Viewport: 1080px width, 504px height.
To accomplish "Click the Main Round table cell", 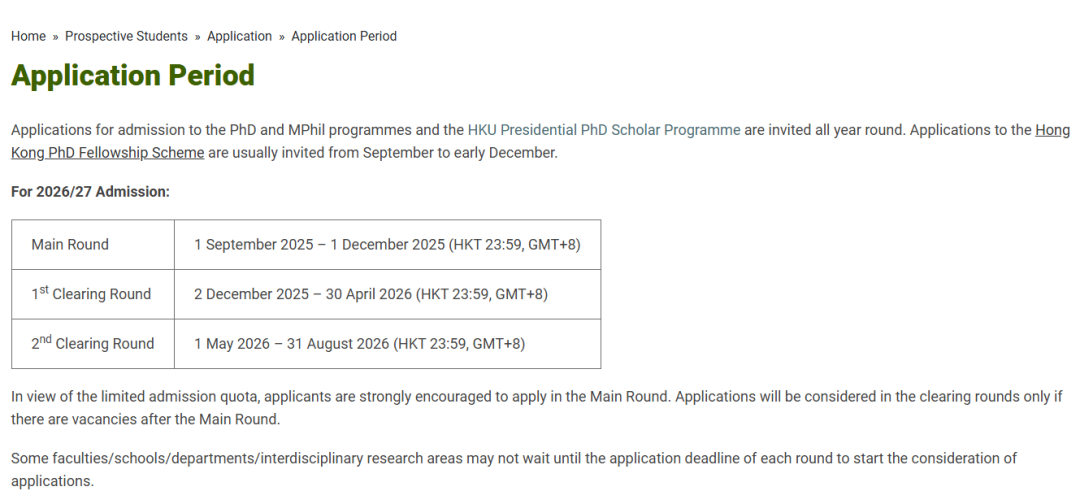I will pos(93,244).
